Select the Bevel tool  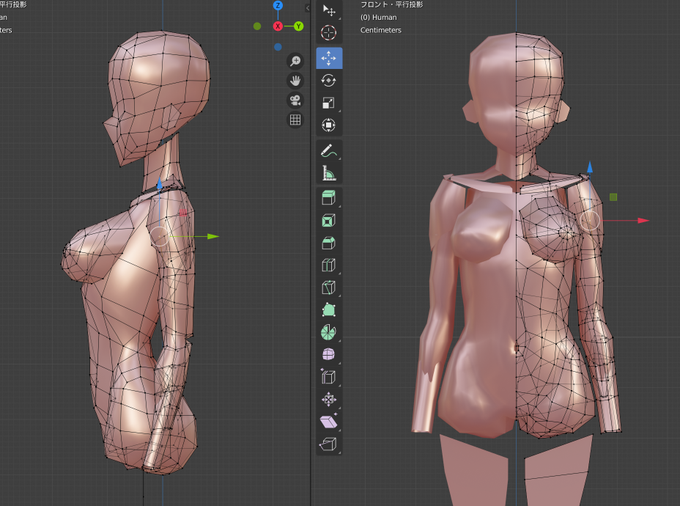click(x=329, y=243)
